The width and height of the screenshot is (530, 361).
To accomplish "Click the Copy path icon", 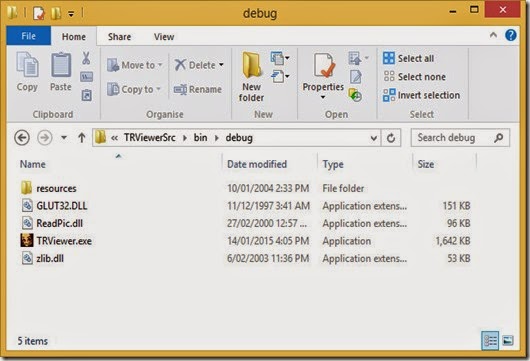I will 86,77.
